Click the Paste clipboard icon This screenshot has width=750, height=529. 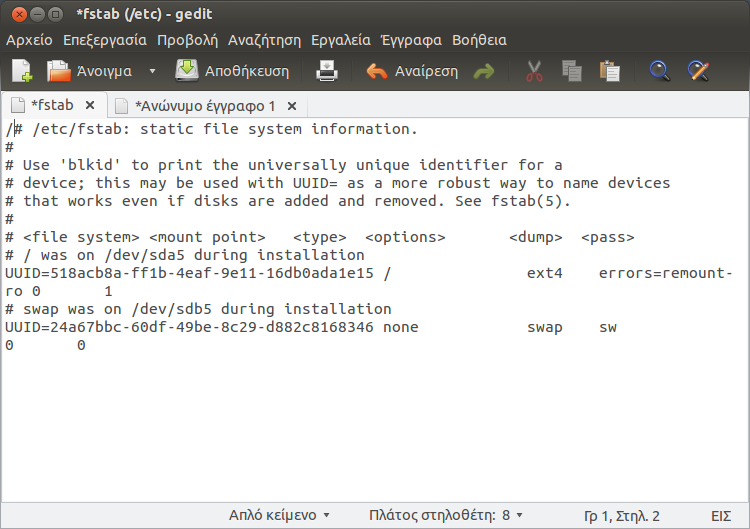tap(609, 71)
